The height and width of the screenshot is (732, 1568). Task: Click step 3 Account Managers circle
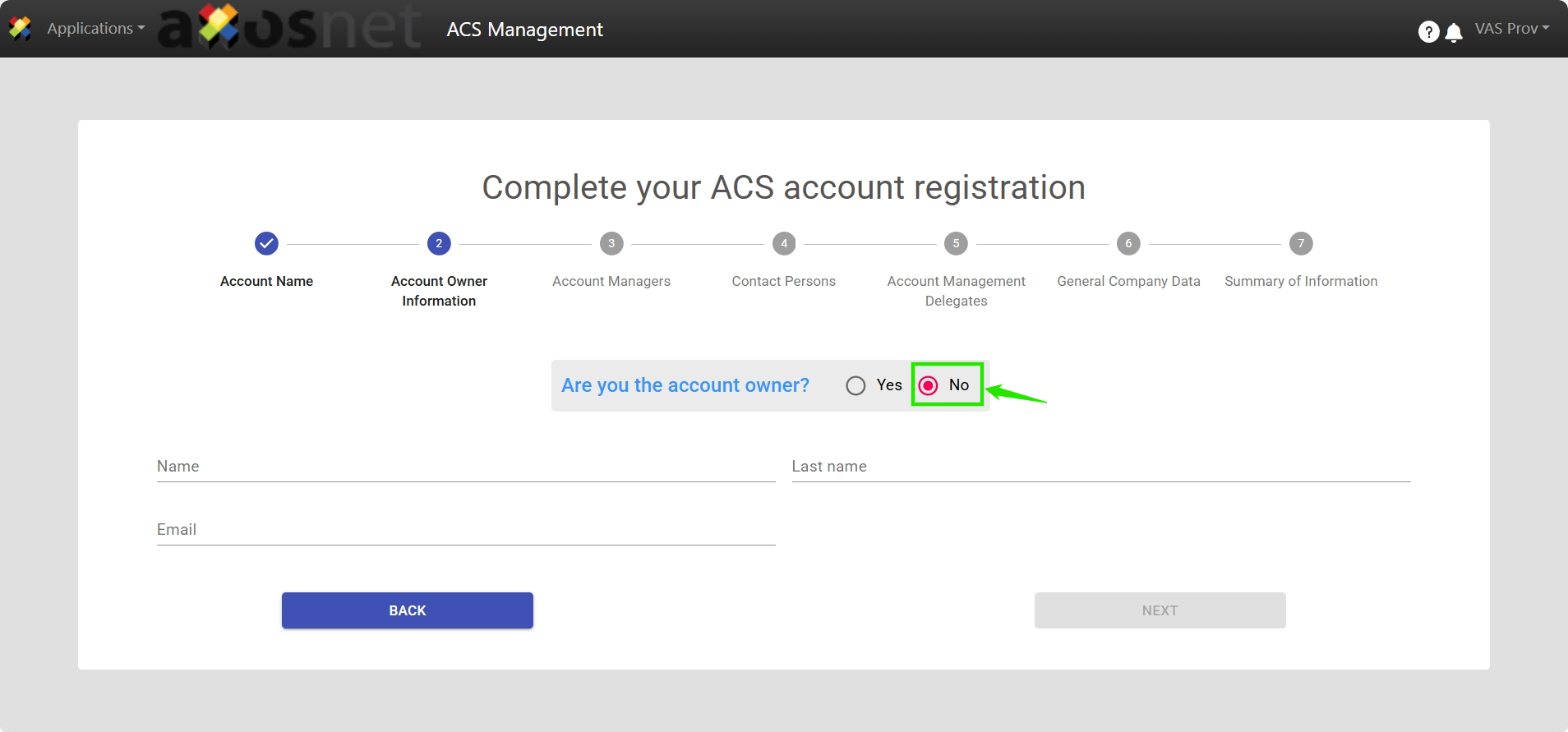[611, 243]
